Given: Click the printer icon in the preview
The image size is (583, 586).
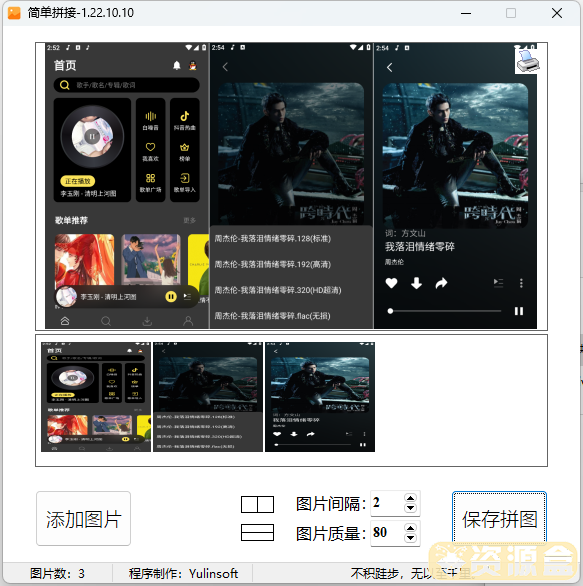Looking at the screenshot, I should [528, 61].
